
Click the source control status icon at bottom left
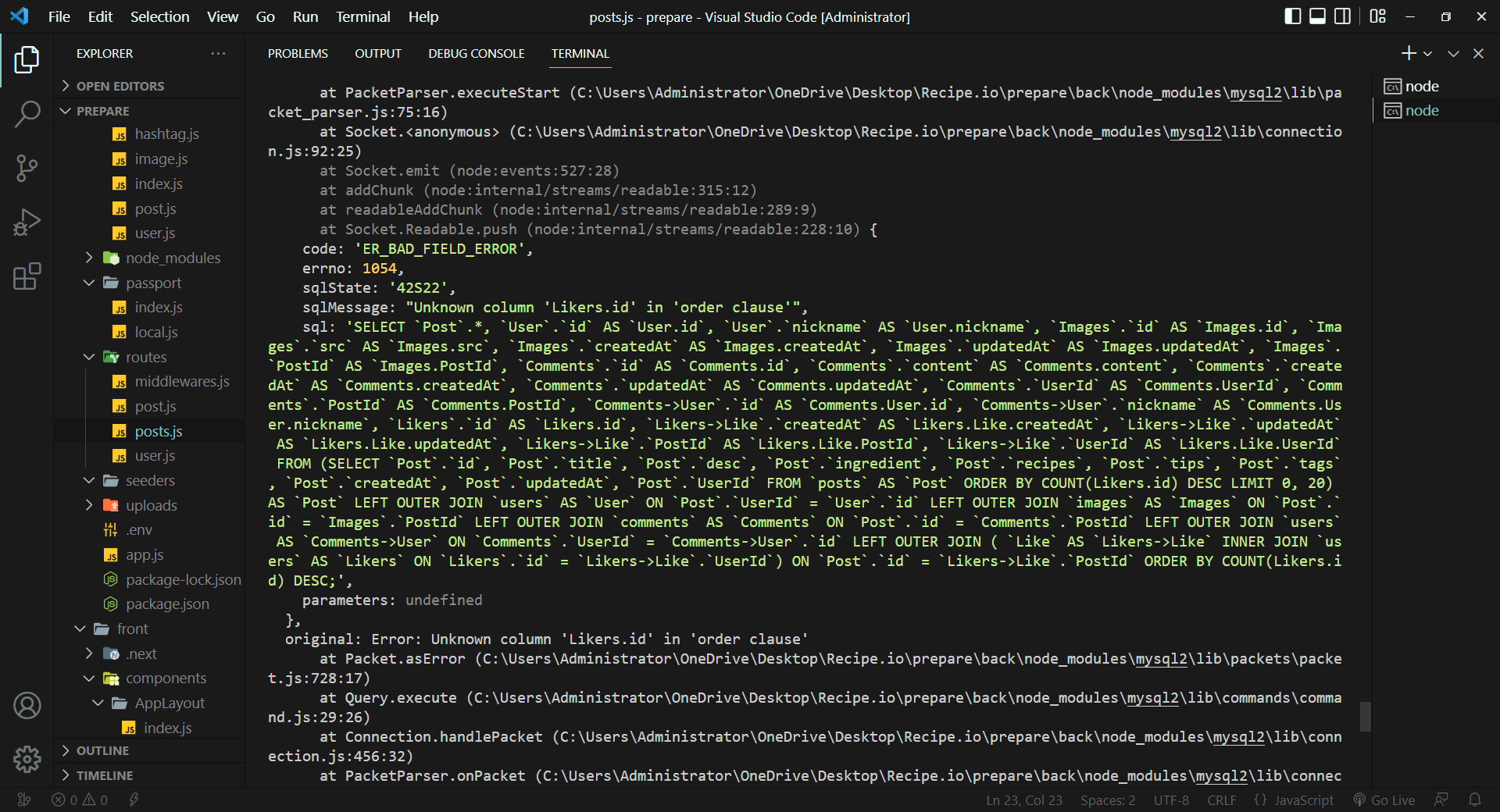24,800
